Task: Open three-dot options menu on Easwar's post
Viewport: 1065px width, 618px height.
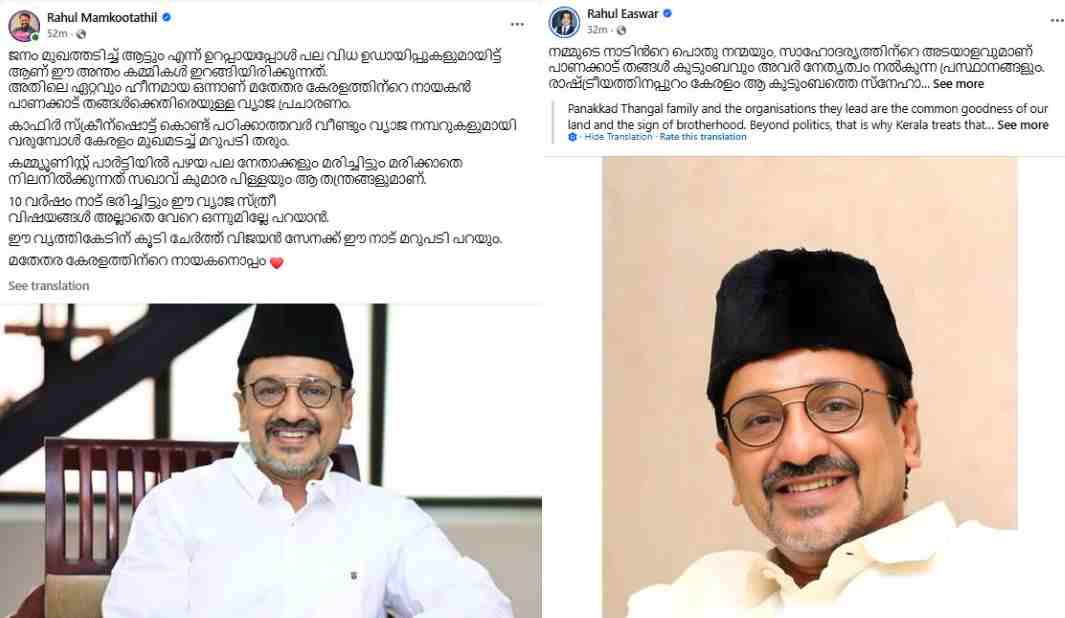Action: tap(1057, 21)
